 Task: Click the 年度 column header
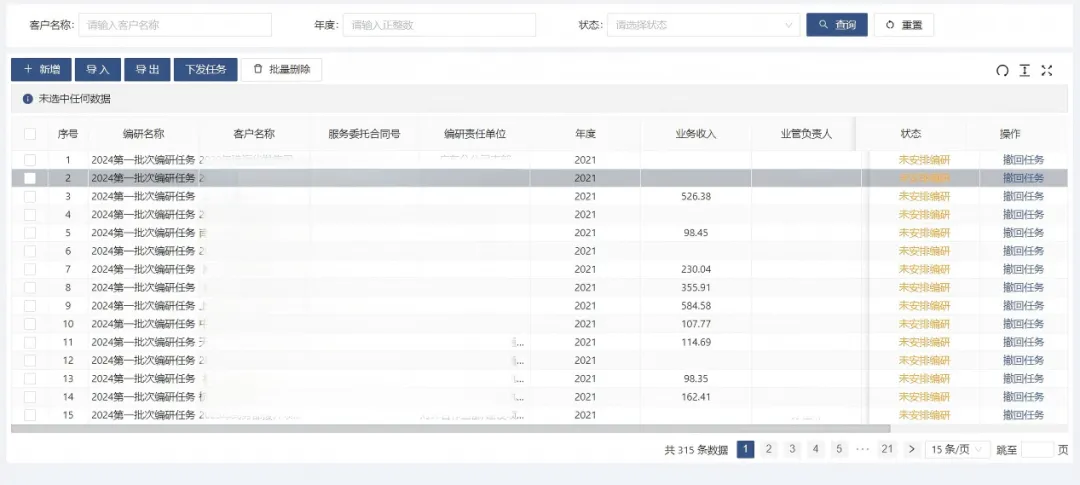[585, 134]
